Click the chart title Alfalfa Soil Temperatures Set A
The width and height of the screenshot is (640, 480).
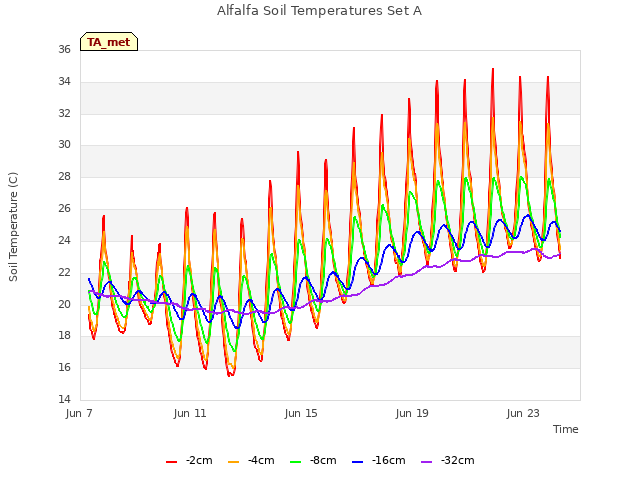coord(319,11)
